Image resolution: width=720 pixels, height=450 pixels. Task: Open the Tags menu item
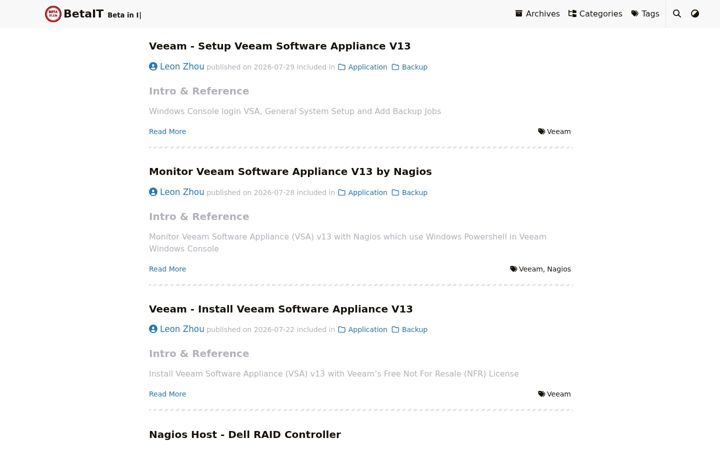pyautogui.click(x=645, y=14)
